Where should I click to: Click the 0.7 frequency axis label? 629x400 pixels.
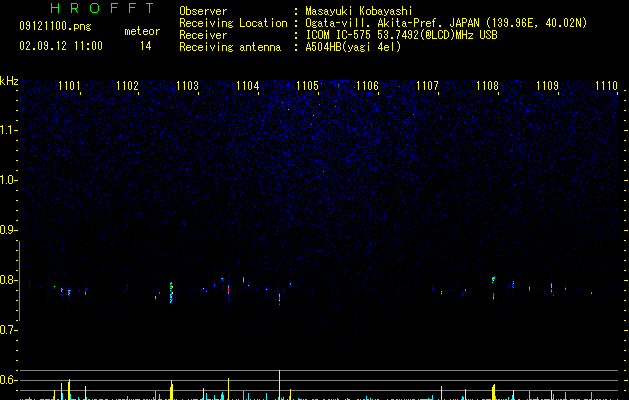coord(8,330)
